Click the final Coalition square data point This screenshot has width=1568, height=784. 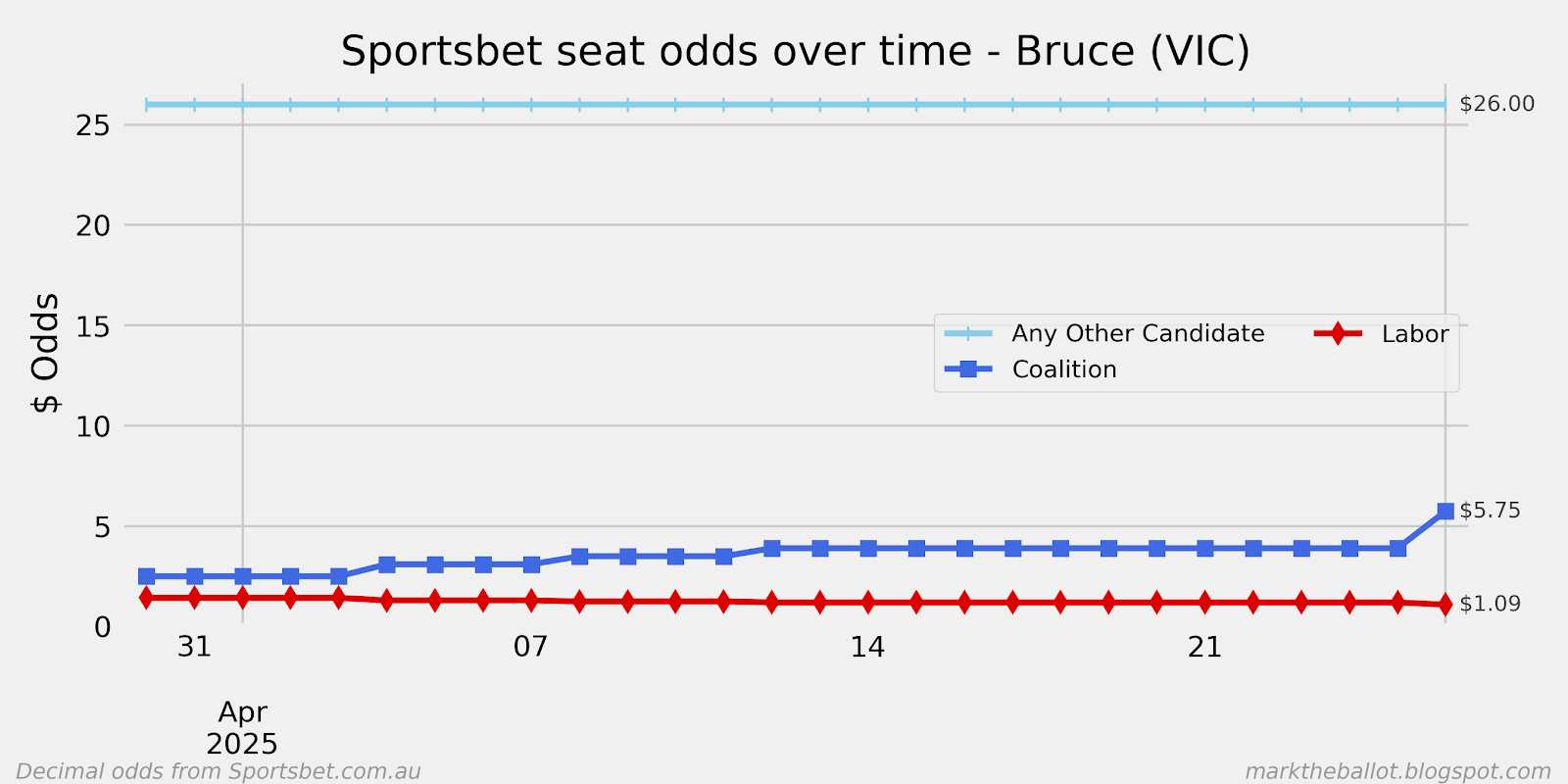pos(1445,512)
